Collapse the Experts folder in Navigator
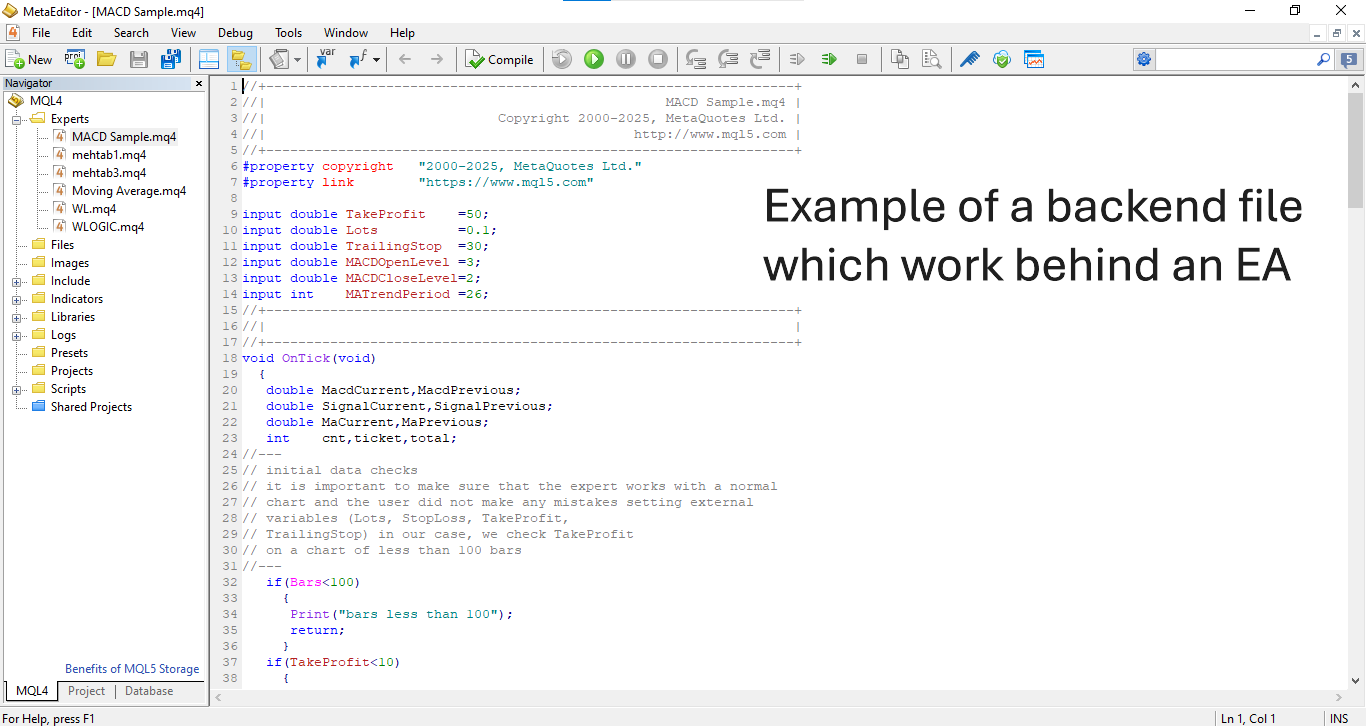 [17, 119]
